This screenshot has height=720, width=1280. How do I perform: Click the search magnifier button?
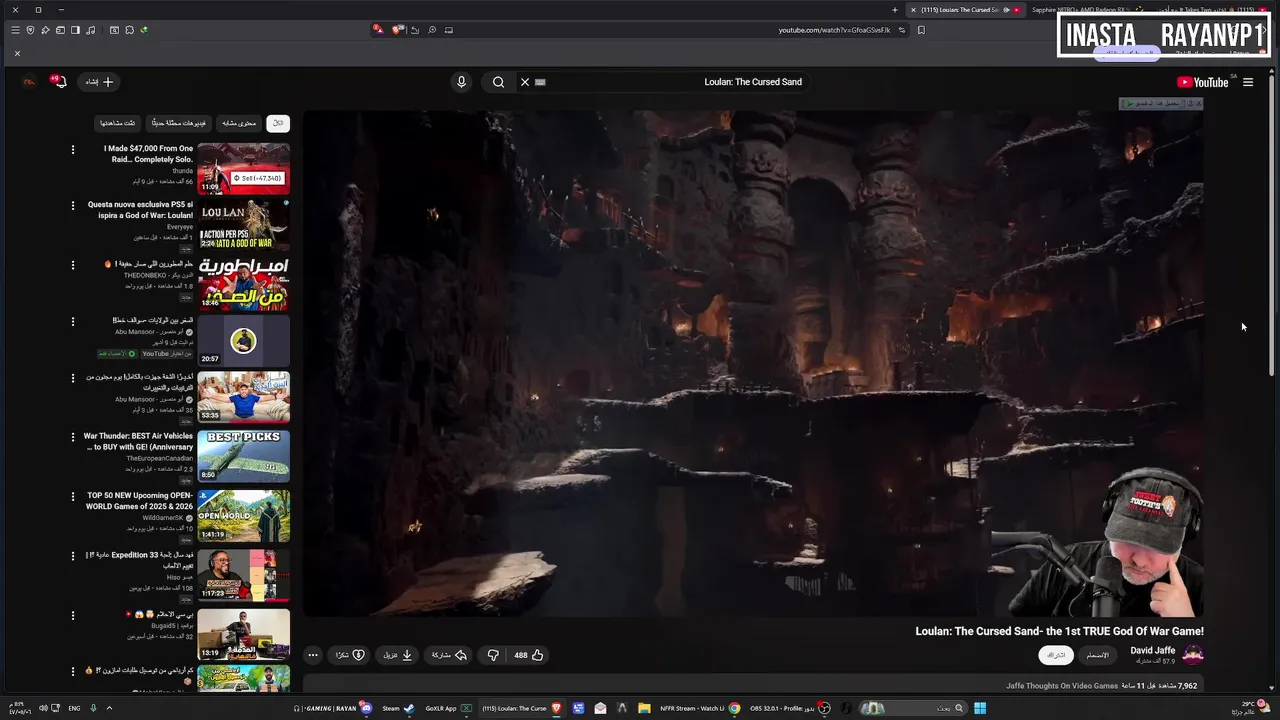[498, 82]
